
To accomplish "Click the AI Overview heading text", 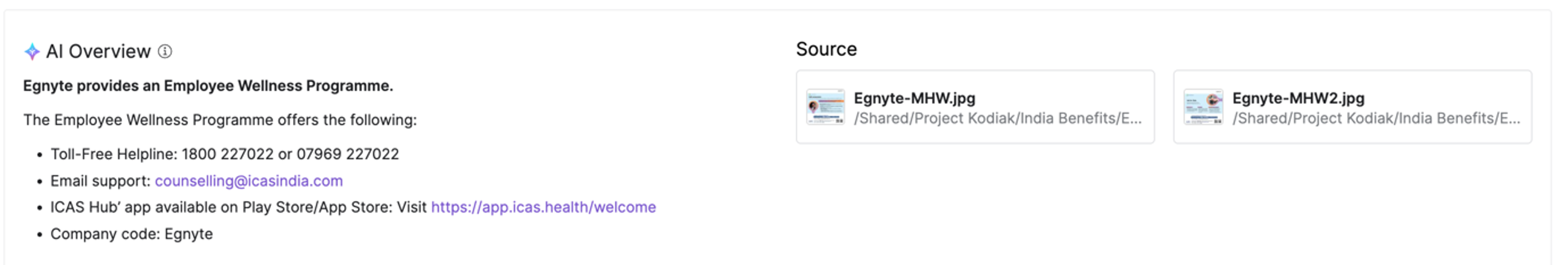I will coord(98,52).
